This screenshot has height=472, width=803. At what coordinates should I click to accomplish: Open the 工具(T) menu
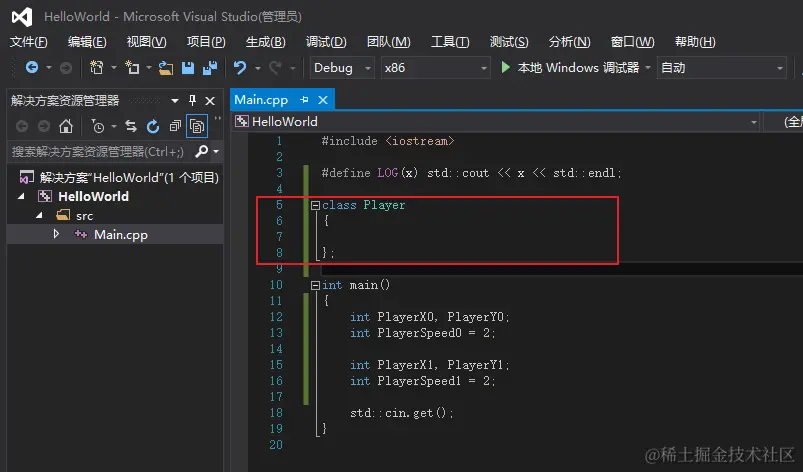coord(450,41)
